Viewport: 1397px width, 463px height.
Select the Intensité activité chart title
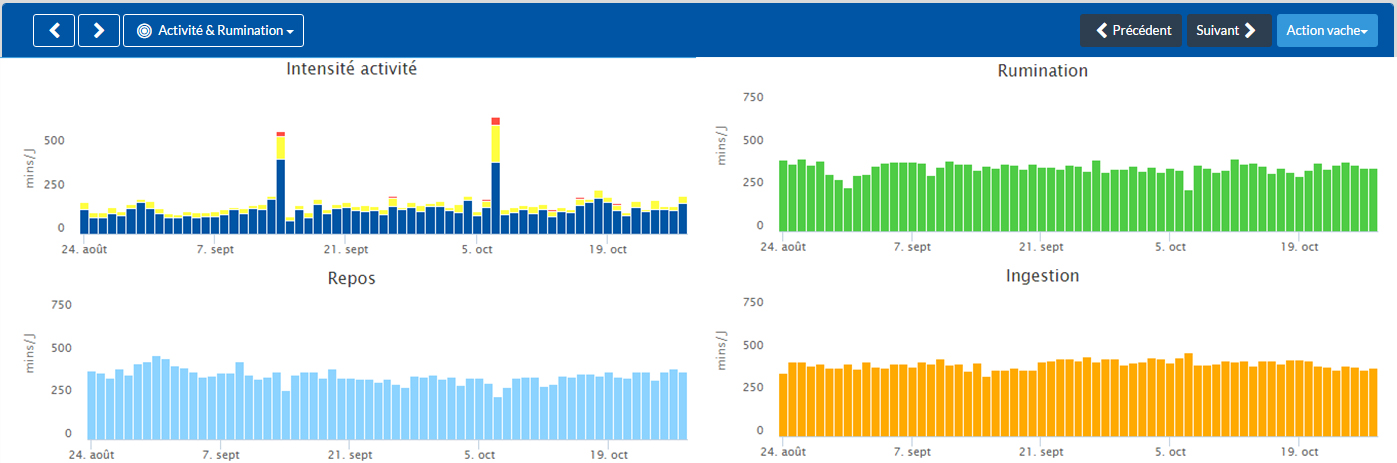click(351, 69)
